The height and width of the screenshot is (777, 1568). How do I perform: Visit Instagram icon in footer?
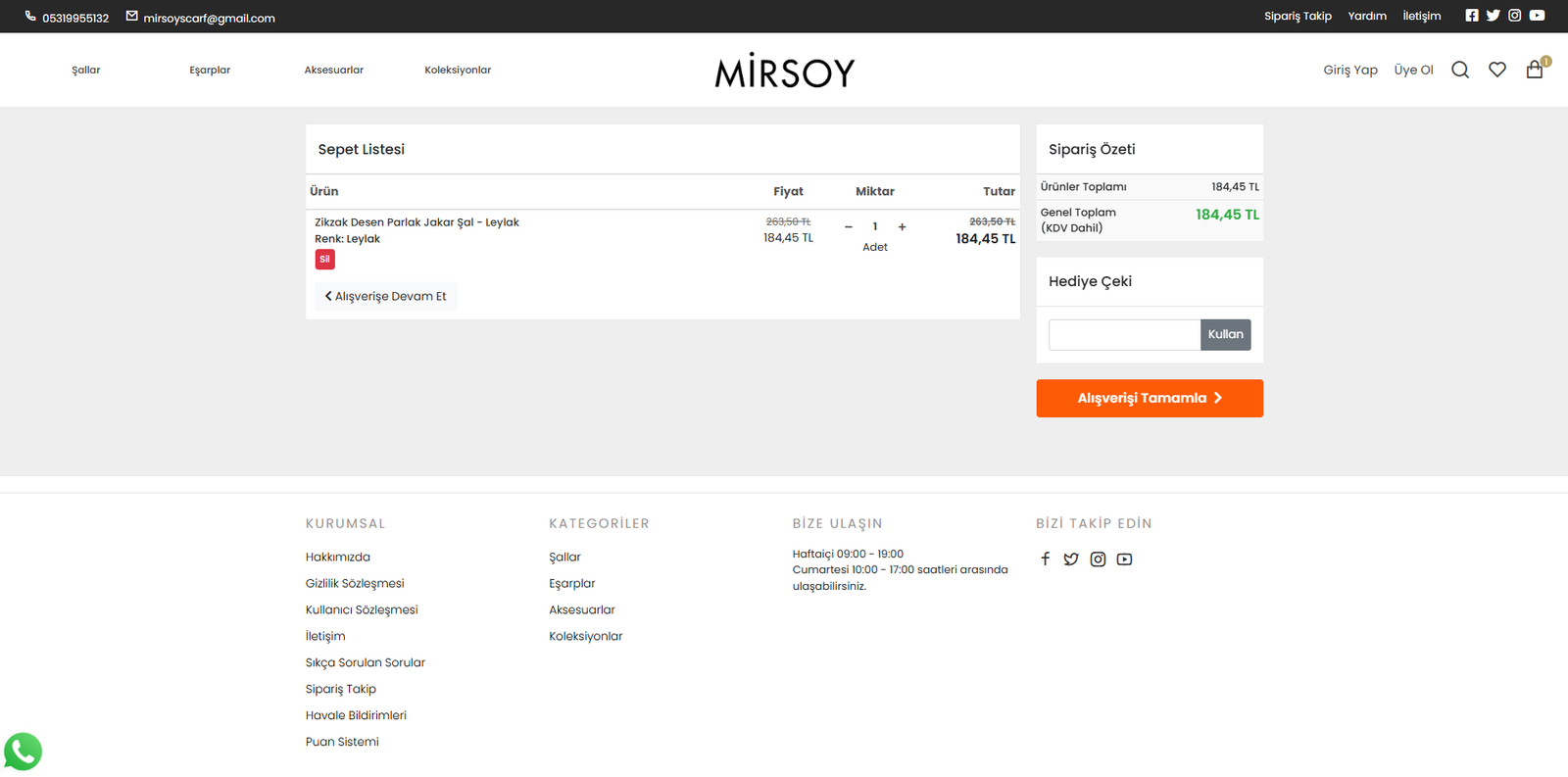1098,559
